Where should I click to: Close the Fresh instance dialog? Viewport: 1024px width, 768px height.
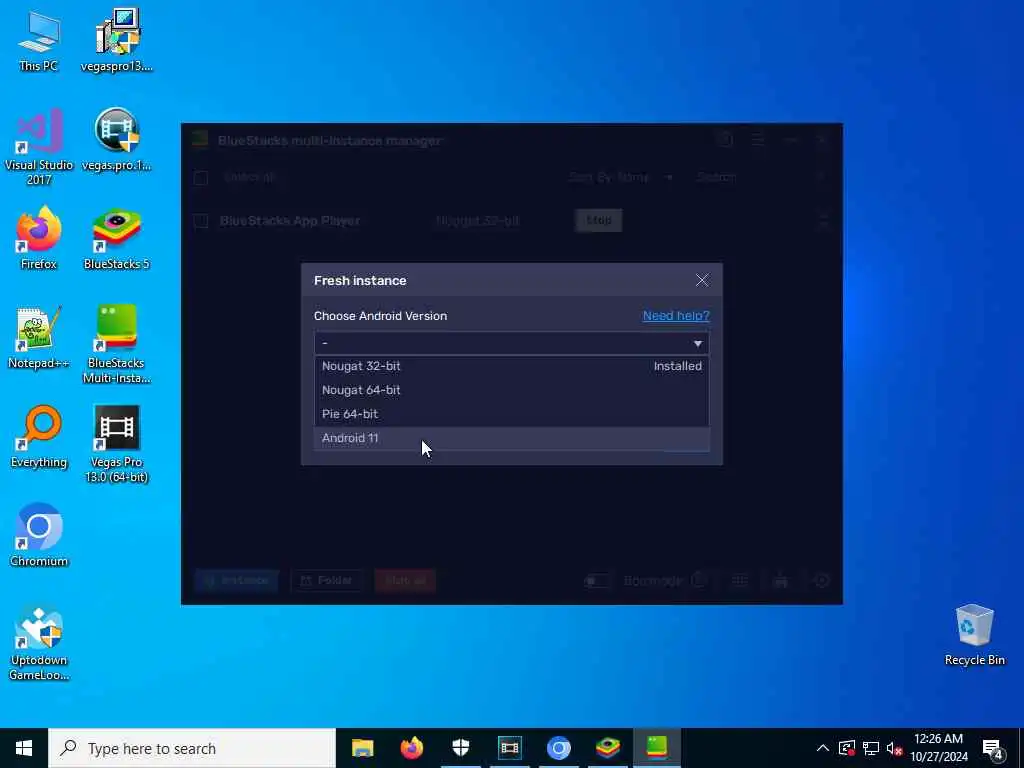702,280
